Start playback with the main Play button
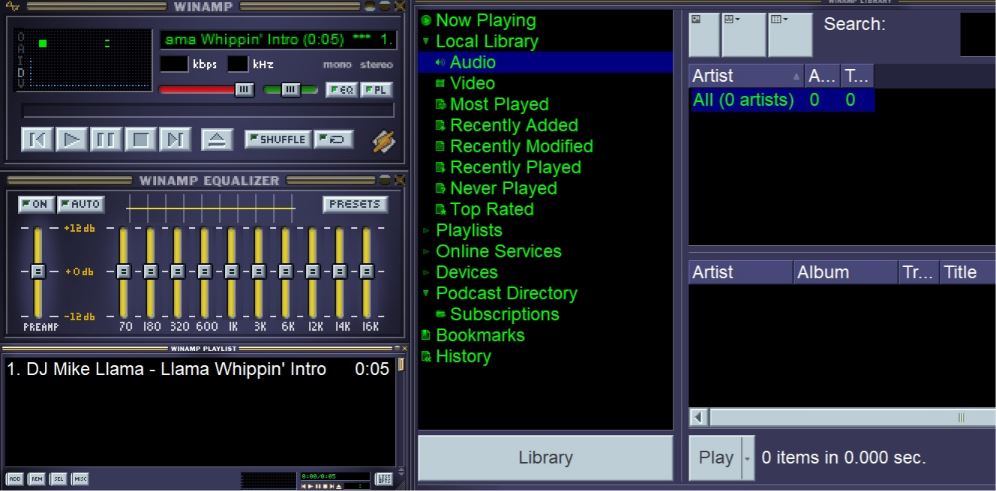 coord(71,139)
